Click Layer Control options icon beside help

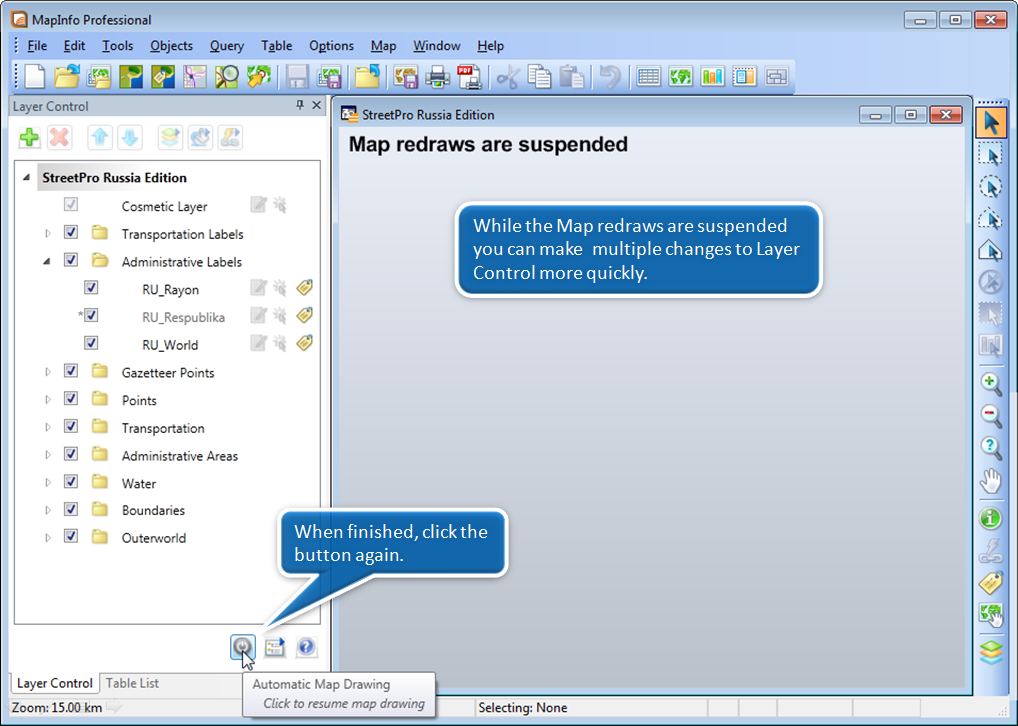point(275,647)
